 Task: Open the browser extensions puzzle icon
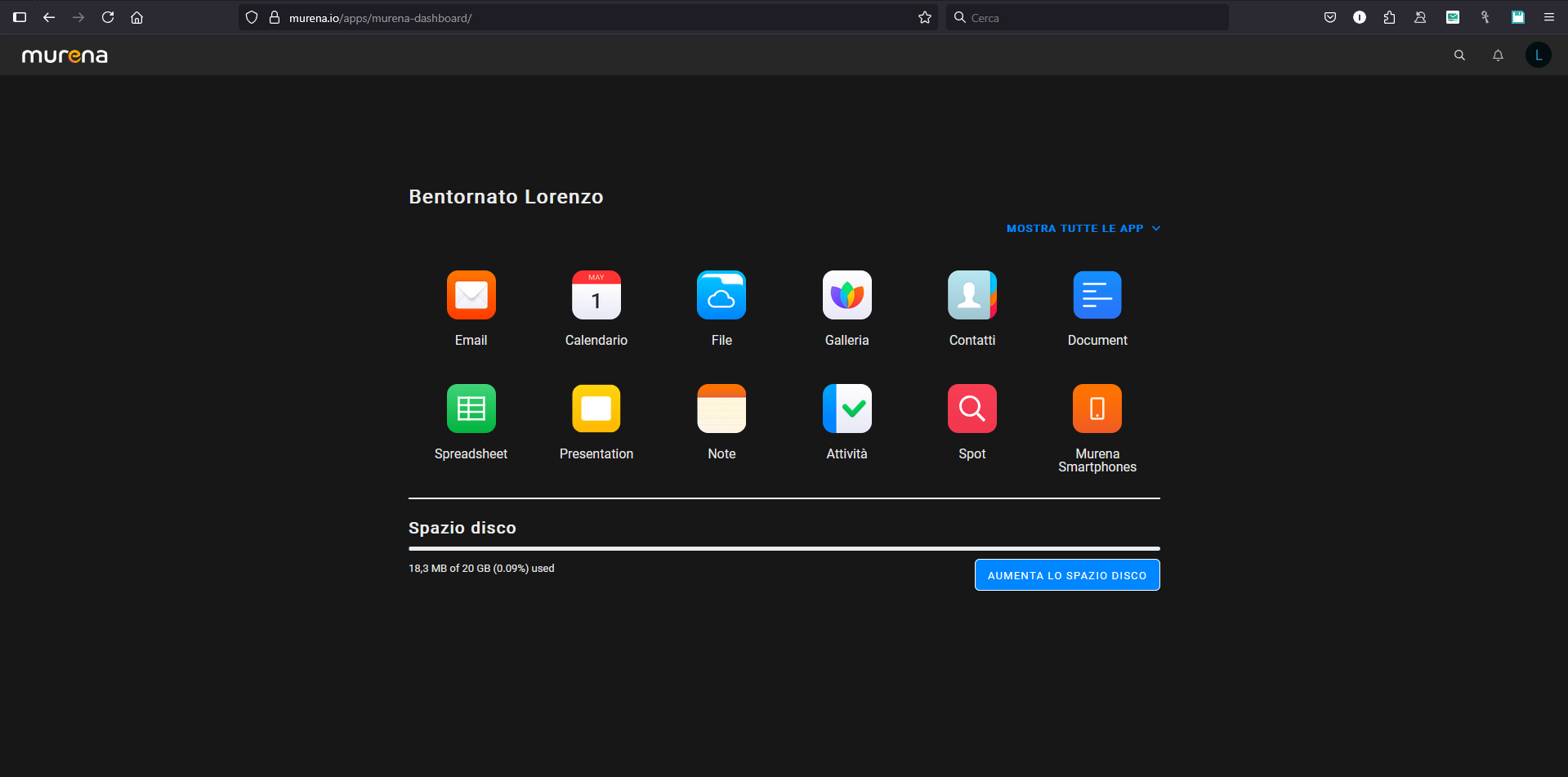coord(1390,17)
